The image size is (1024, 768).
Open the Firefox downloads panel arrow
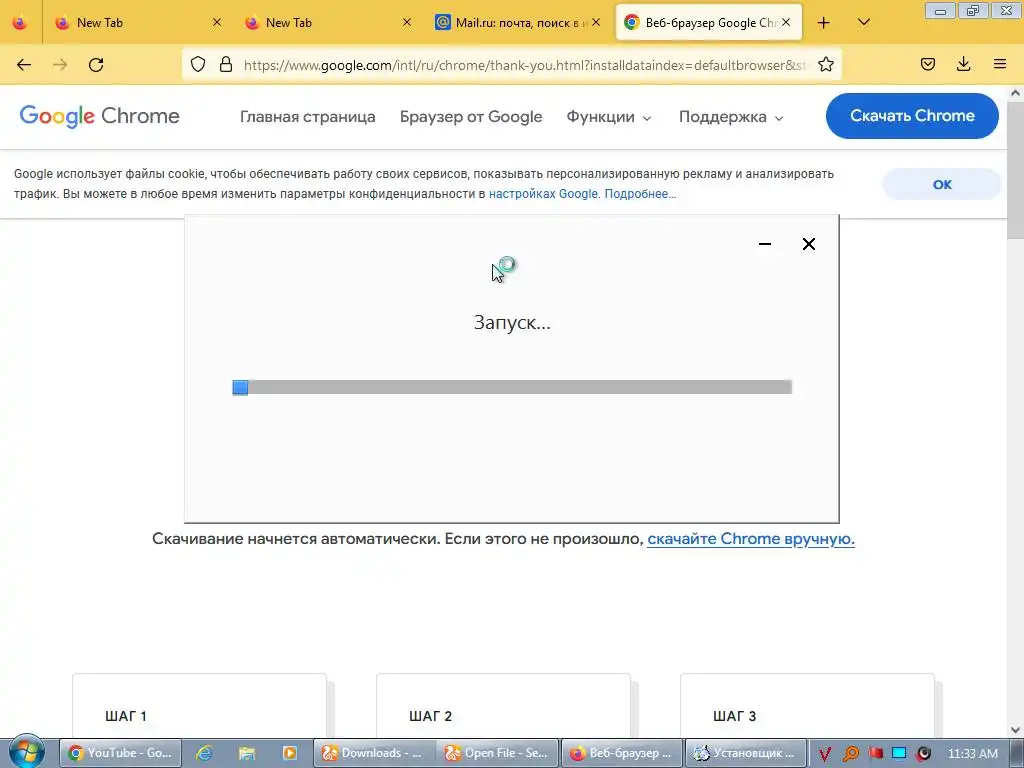click(963, 64)
